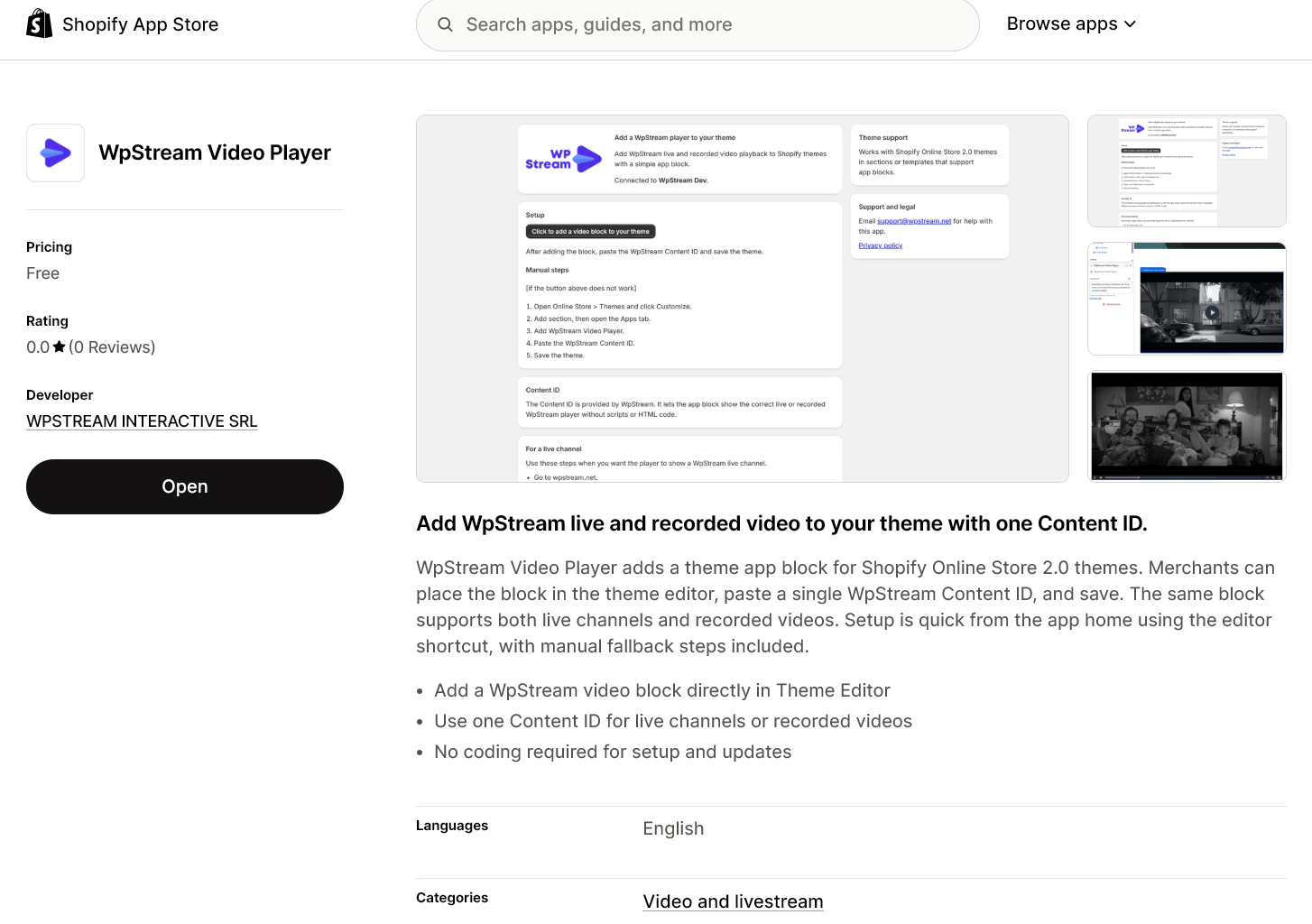
Task: View the black-and-white video thumbnail
Action: pos(1187,426)
